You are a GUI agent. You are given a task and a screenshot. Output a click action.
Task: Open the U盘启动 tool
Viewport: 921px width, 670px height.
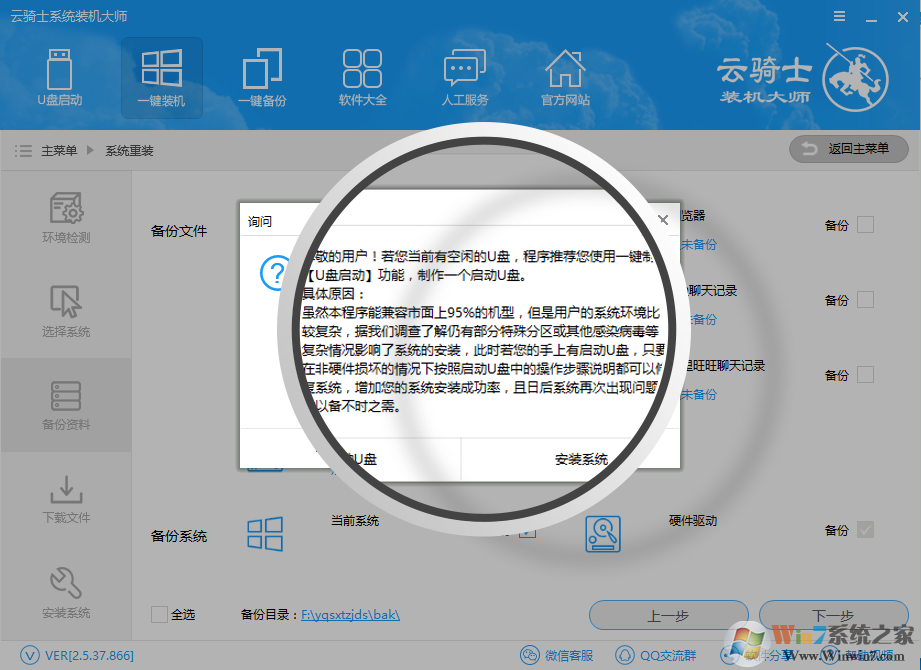tap(60, 78)
